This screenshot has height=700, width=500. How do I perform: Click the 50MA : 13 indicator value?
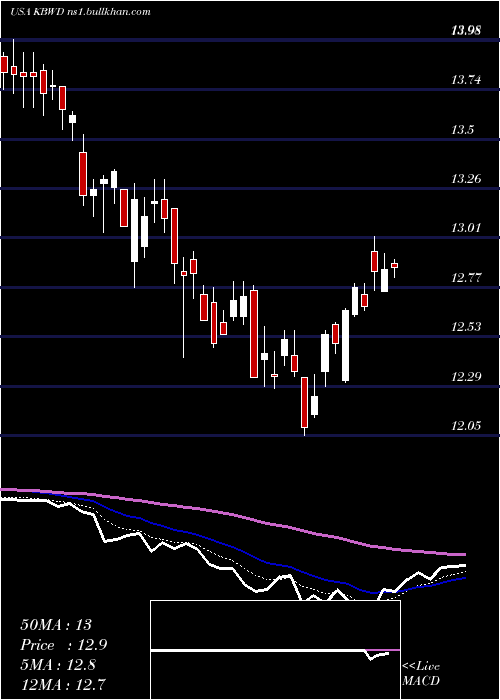(x=56, y=625)
